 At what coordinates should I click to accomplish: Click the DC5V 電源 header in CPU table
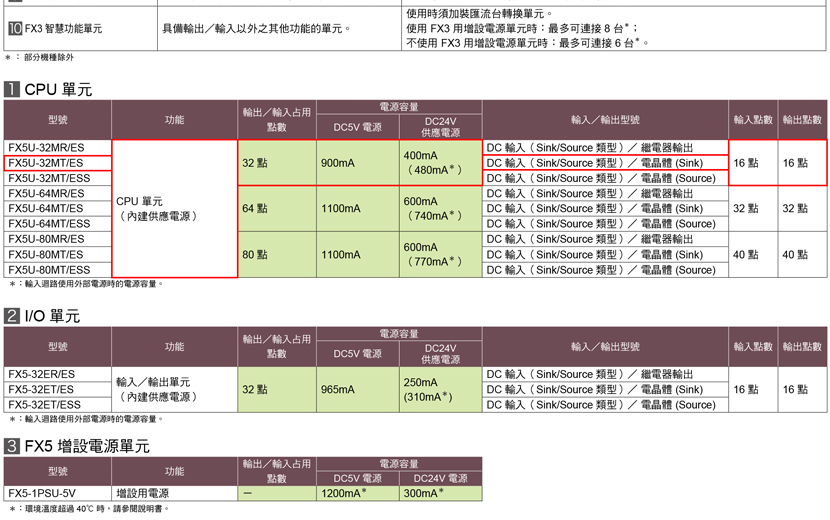click(x=358, y=127)
